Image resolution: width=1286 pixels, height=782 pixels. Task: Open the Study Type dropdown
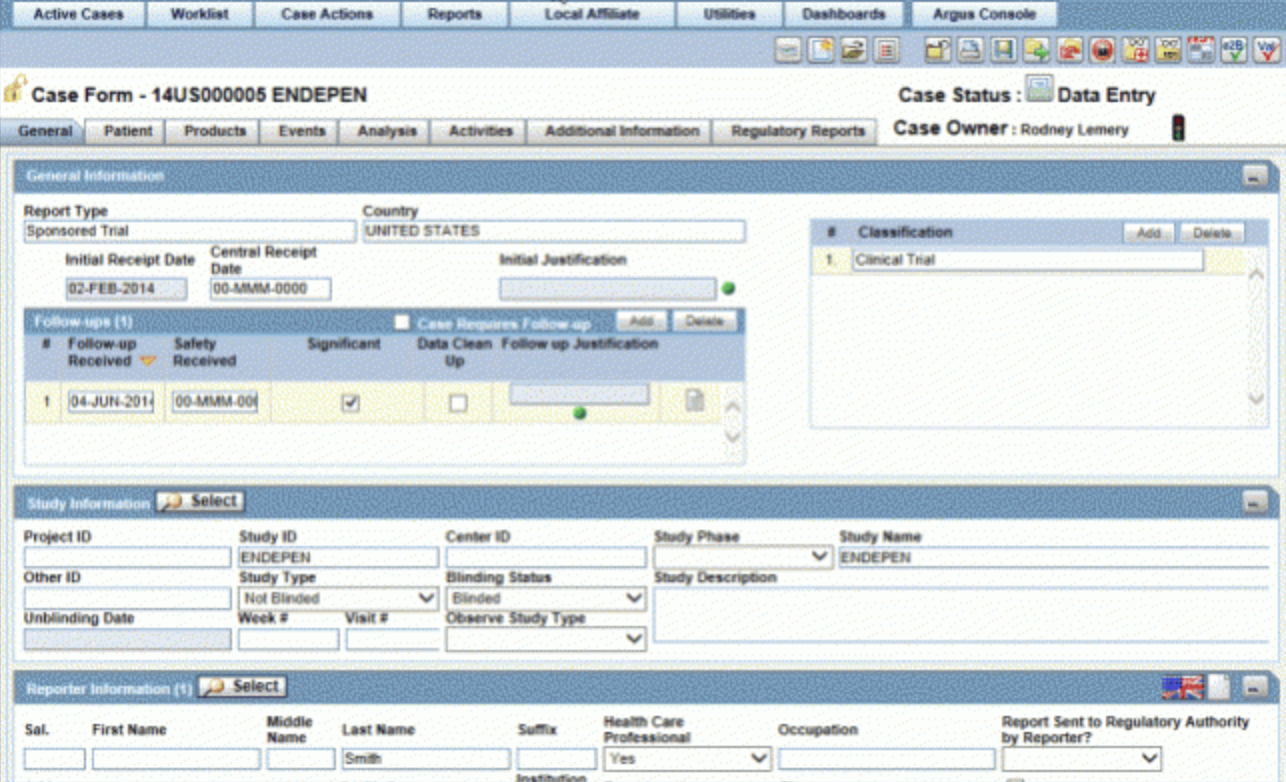coord(427,598)
